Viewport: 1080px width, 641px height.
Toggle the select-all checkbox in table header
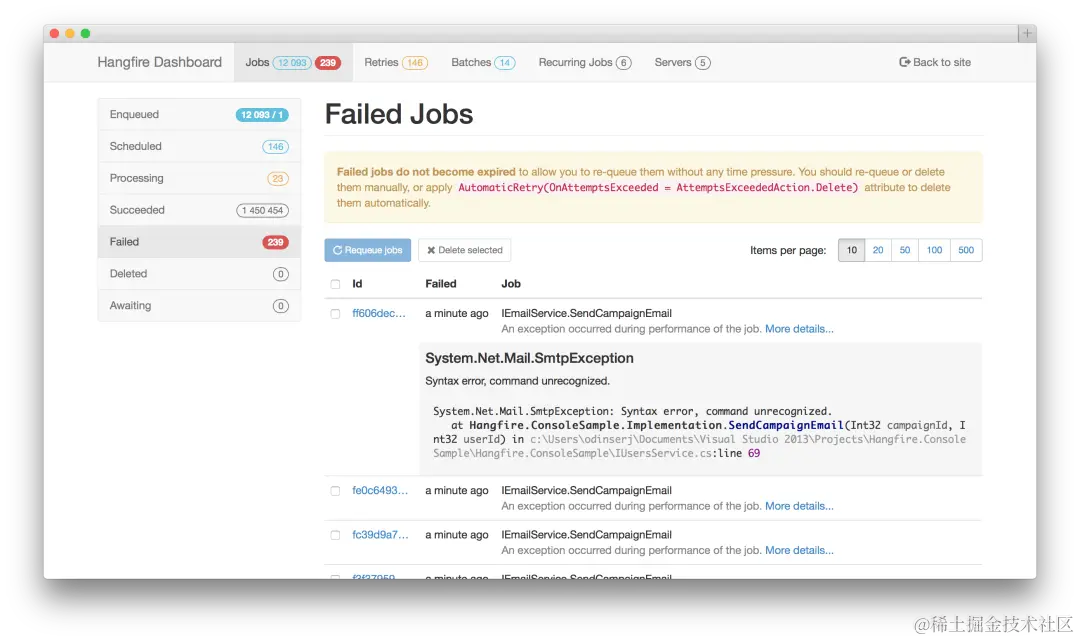(x=335, y=284)
